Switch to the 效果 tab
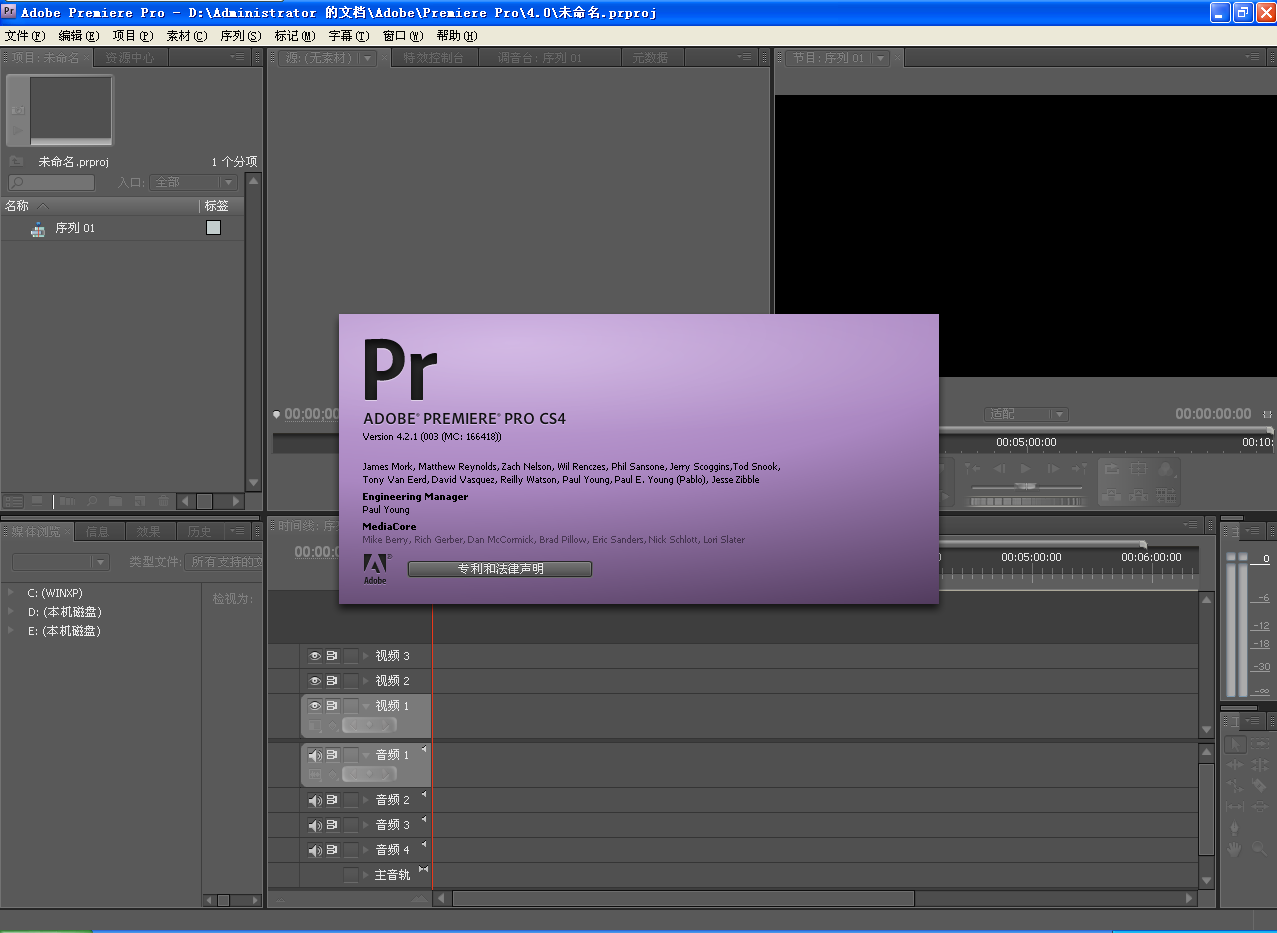This screenshot has width=1277, height=933. click(149, 532)
